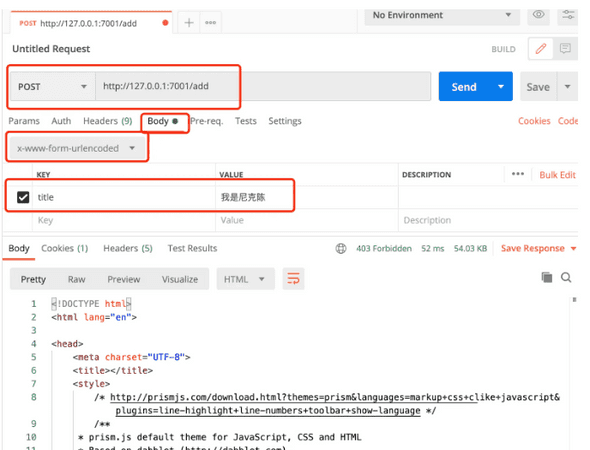Screen dimensions: 590x450
Task: Expand the POST method dropdown
Action: click(53, 87)
